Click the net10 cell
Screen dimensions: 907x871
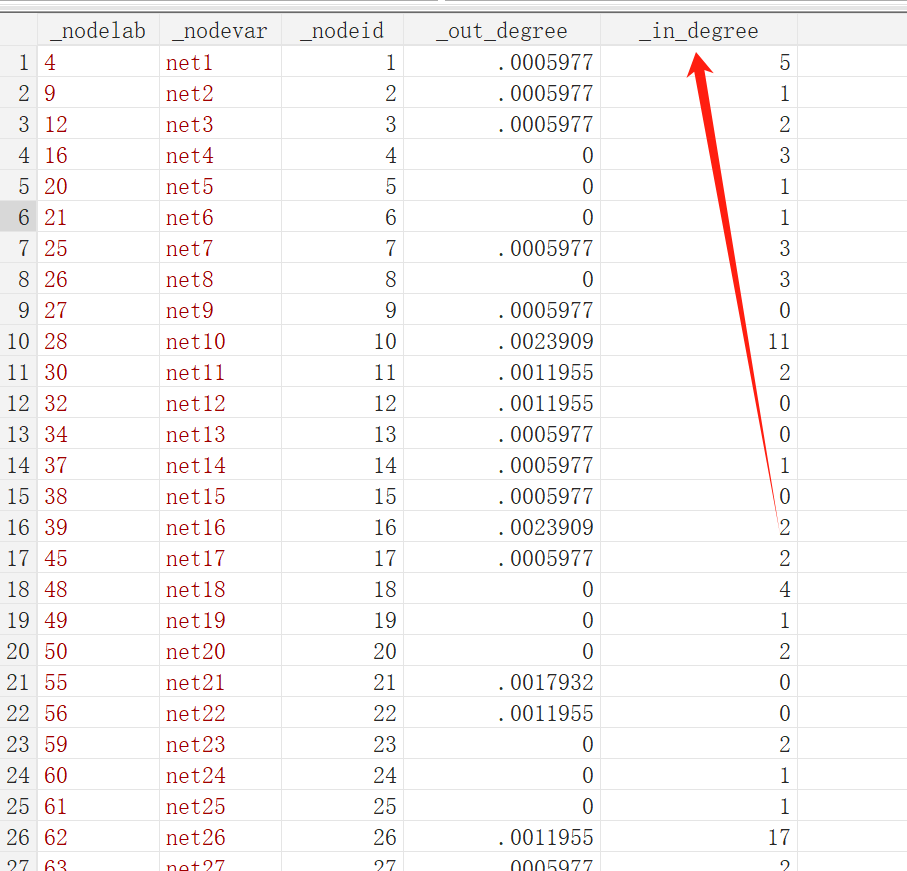tap(220, 341)
